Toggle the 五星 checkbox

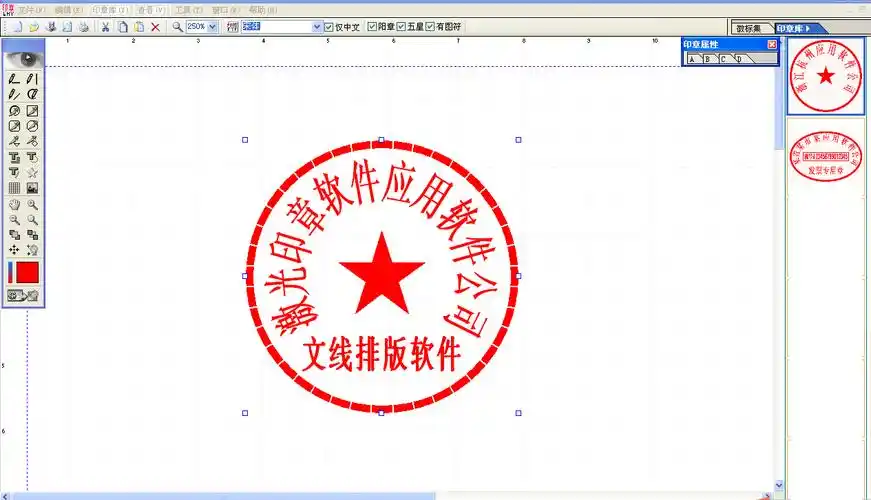[401, 26]
